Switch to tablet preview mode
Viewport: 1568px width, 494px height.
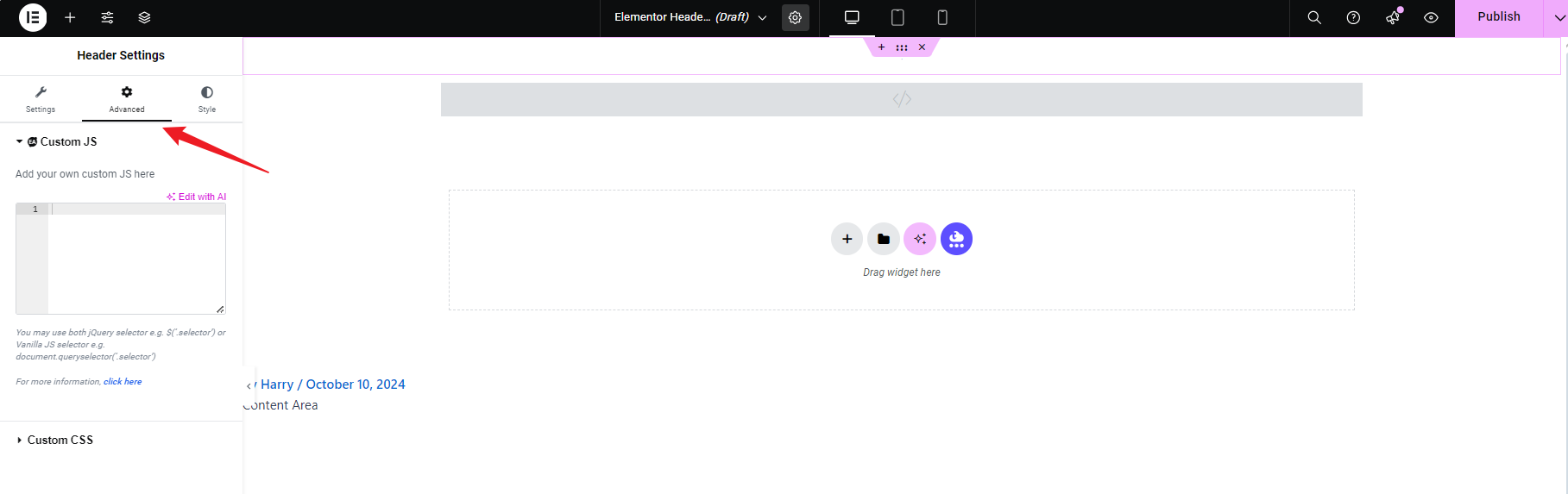click(x=897, y=17)
